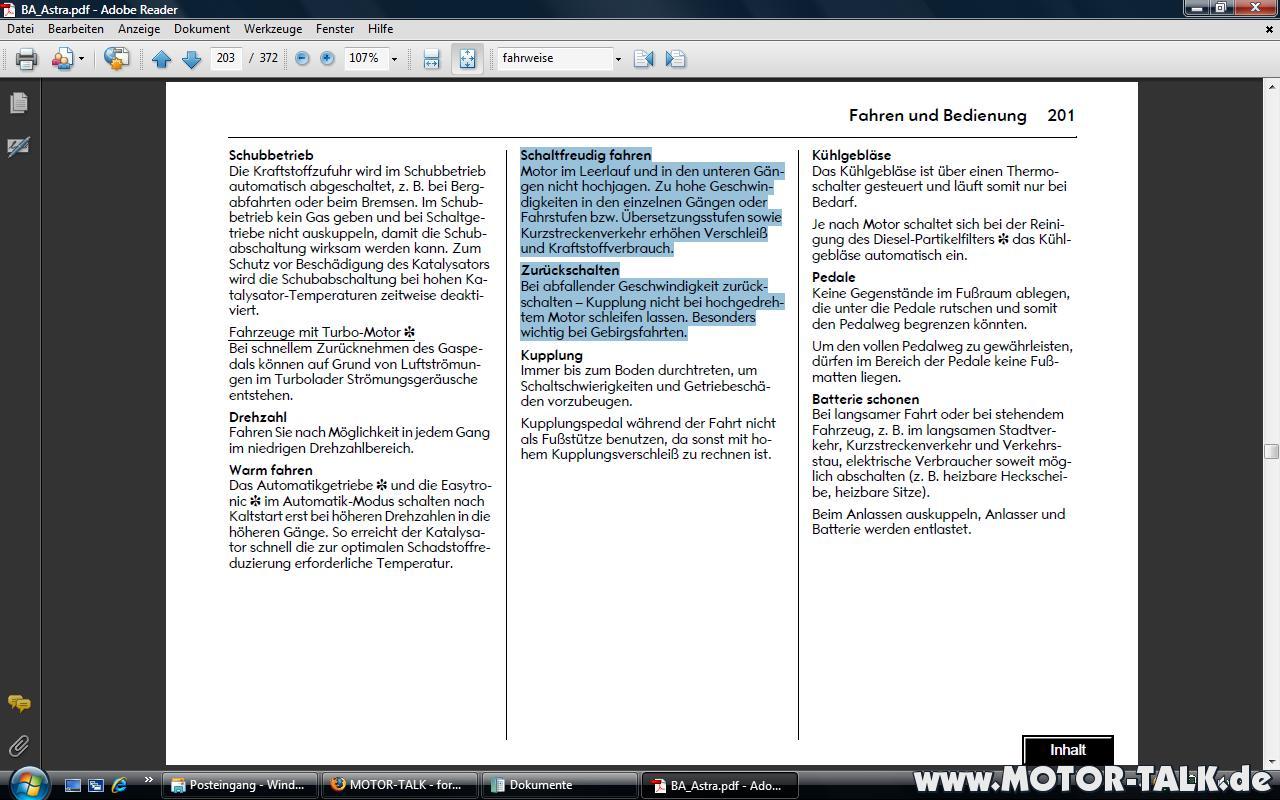1280x800 pixels.
Task: Click the Windows Start orb
Action: pyautogui.click(x=27, y=783)
